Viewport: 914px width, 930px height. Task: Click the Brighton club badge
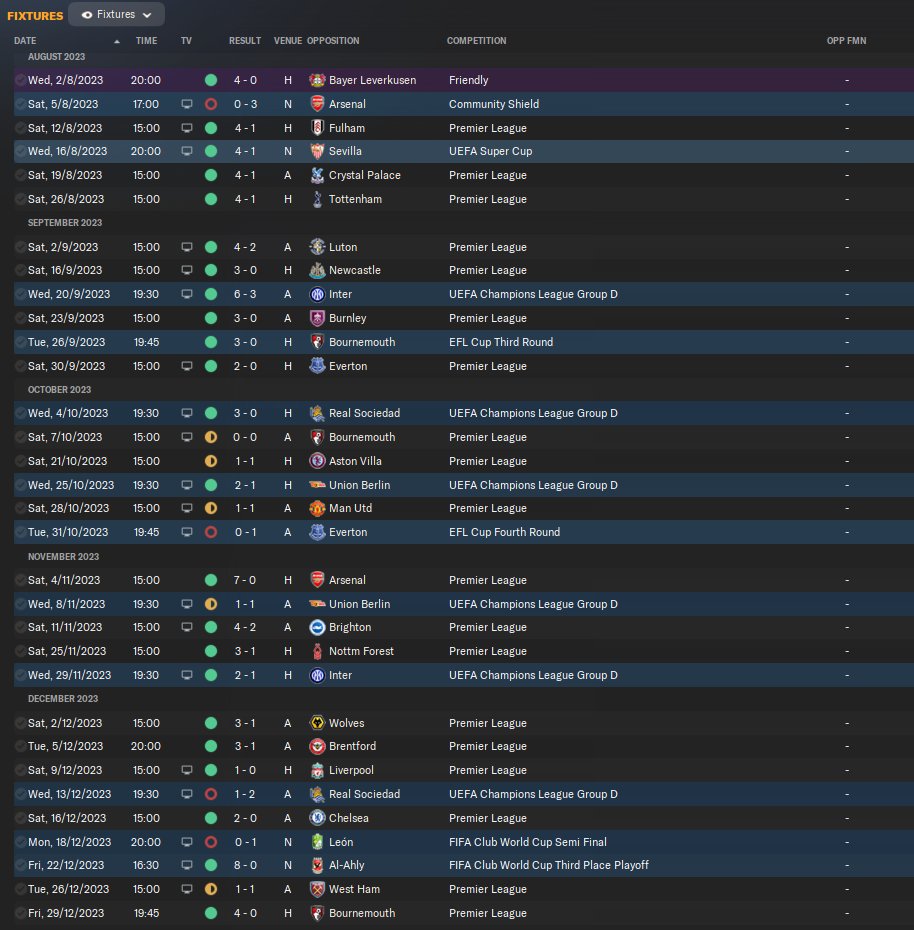tap(317, 627)
